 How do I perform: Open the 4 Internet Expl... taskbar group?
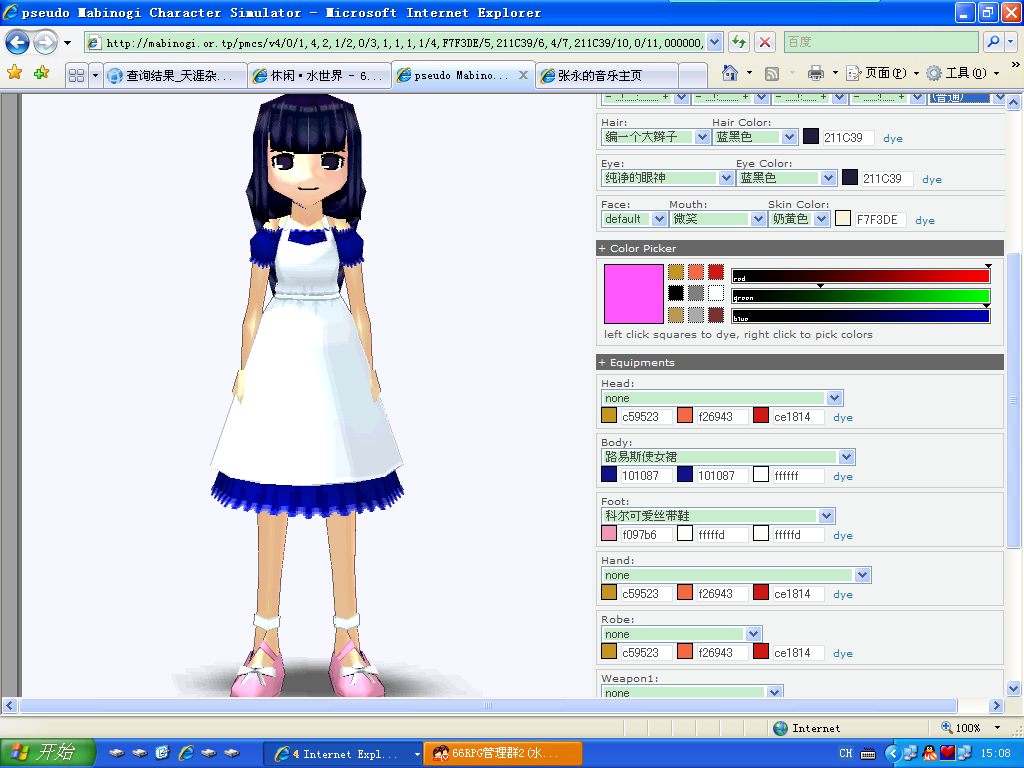coord(342,754)
